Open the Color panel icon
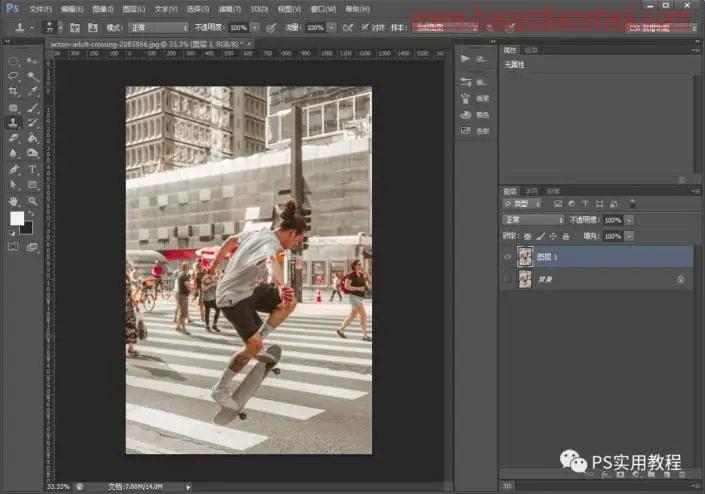This screenshot has width=705, height=494. pyautogui.click(x=465, y=115)
